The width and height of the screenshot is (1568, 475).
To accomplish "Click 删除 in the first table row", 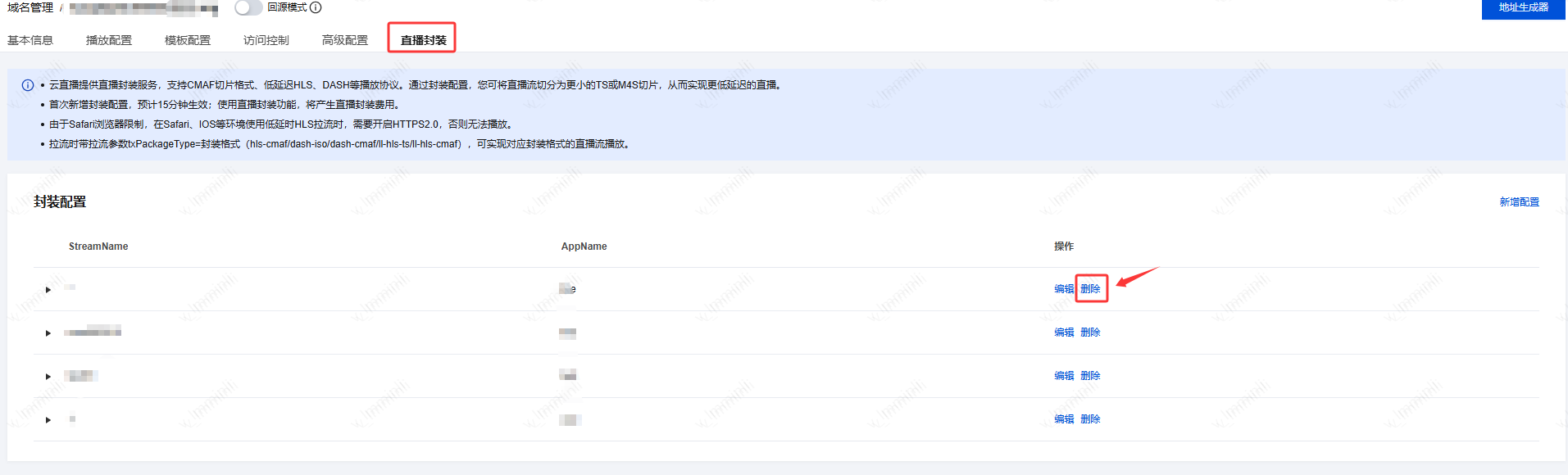I will coord(1090,289).
